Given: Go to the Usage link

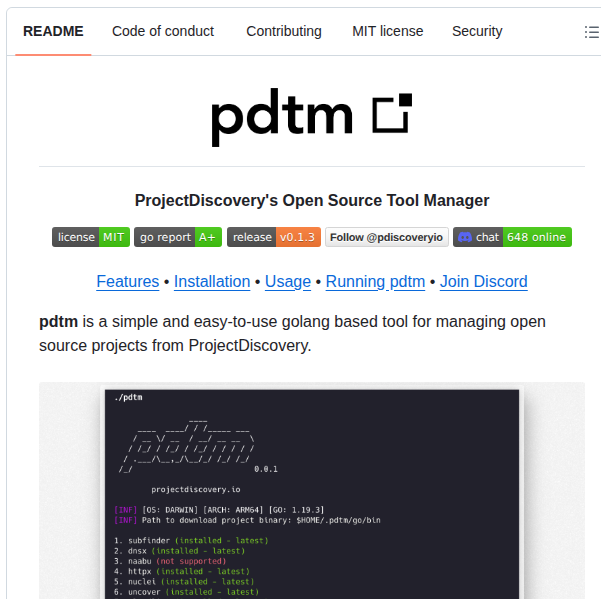Looking at the screenshot, I should click(288, 282).
